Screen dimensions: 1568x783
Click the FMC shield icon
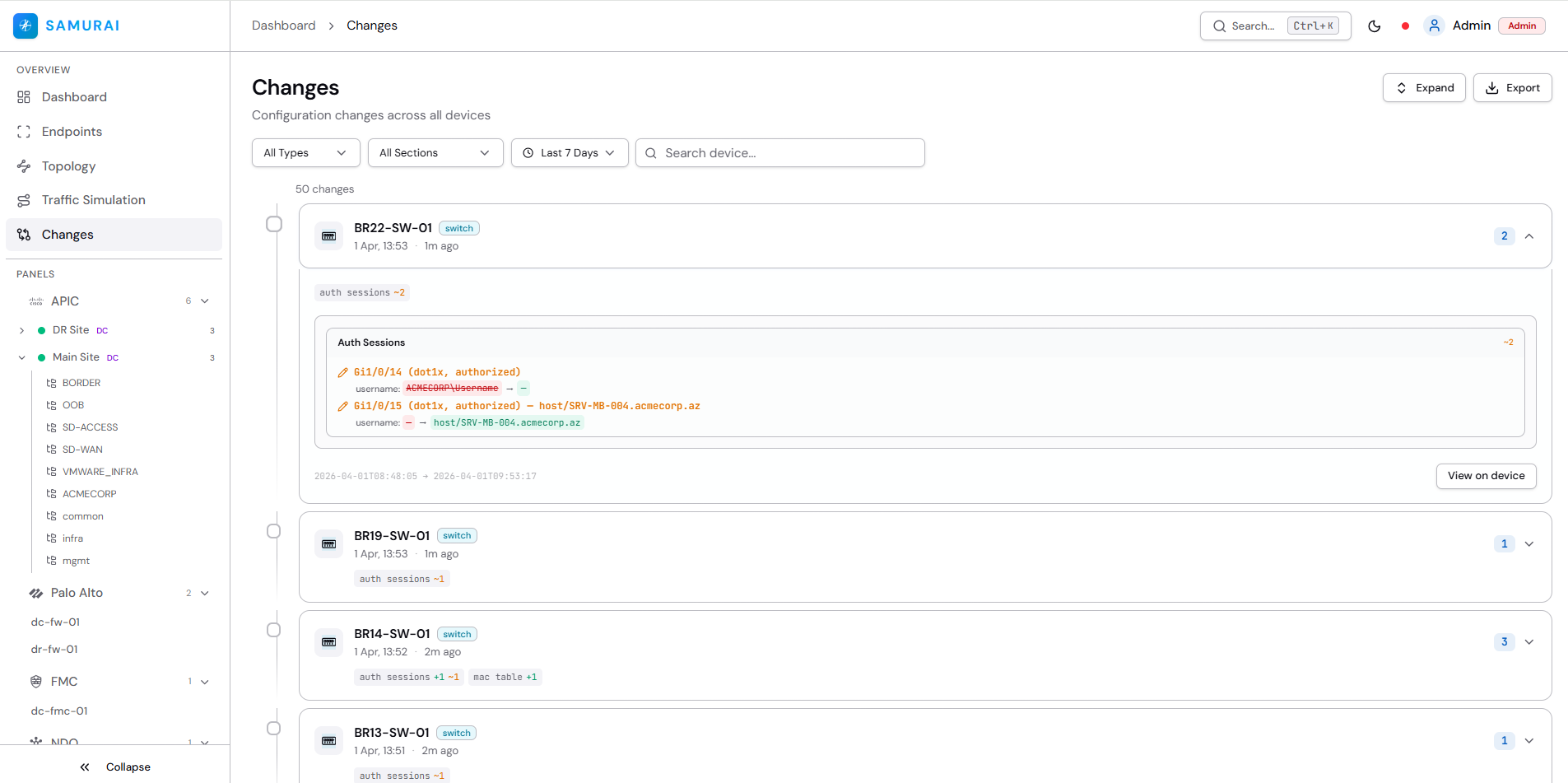pyautogui.click(x=36, y=681)
